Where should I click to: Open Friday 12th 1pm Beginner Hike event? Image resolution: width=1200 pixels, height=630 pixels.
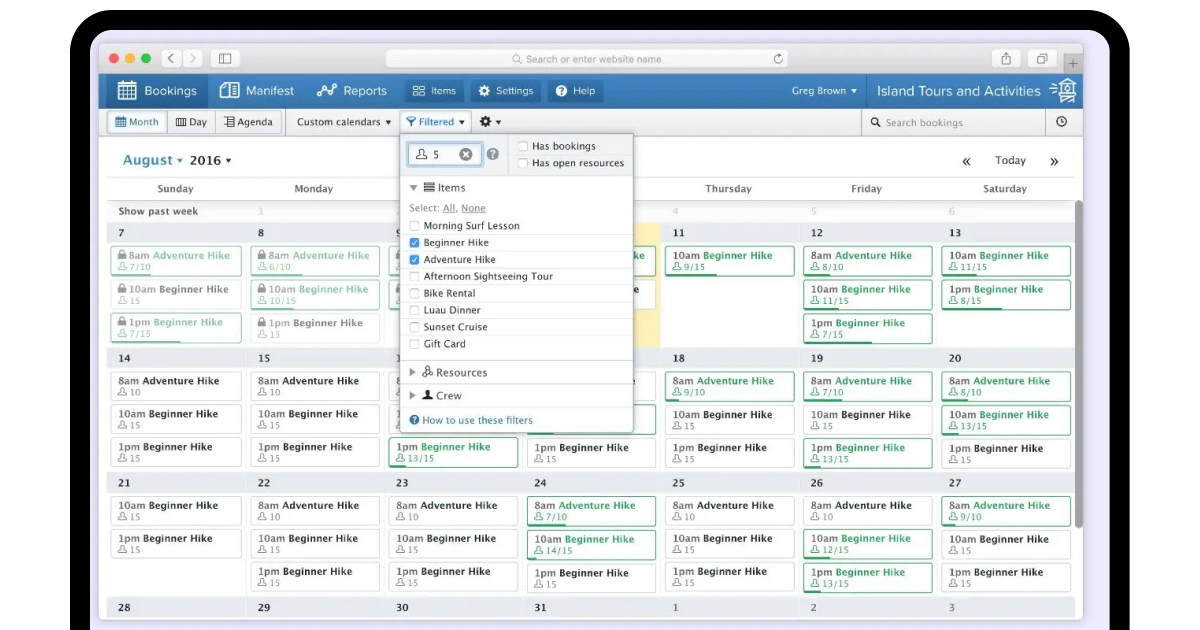coord(868,329)
